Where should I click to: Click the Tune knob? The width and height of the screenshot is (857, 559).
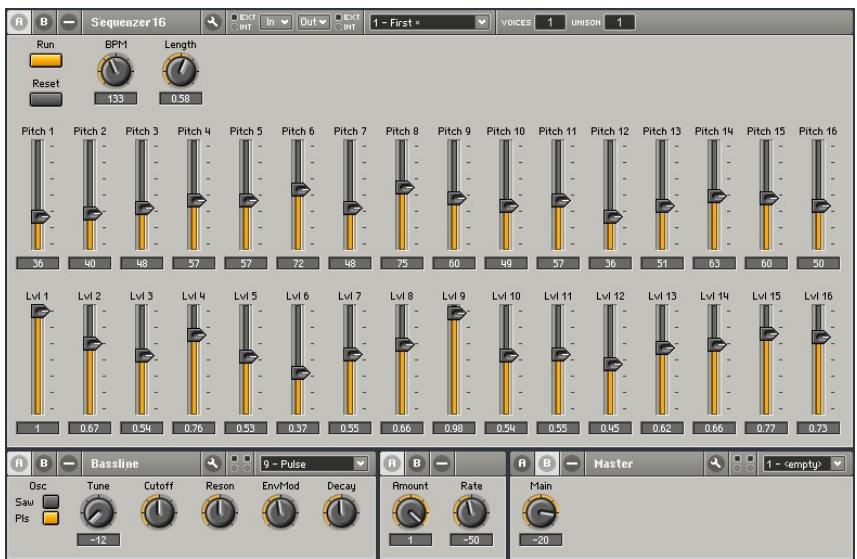[x=98, y=513]
